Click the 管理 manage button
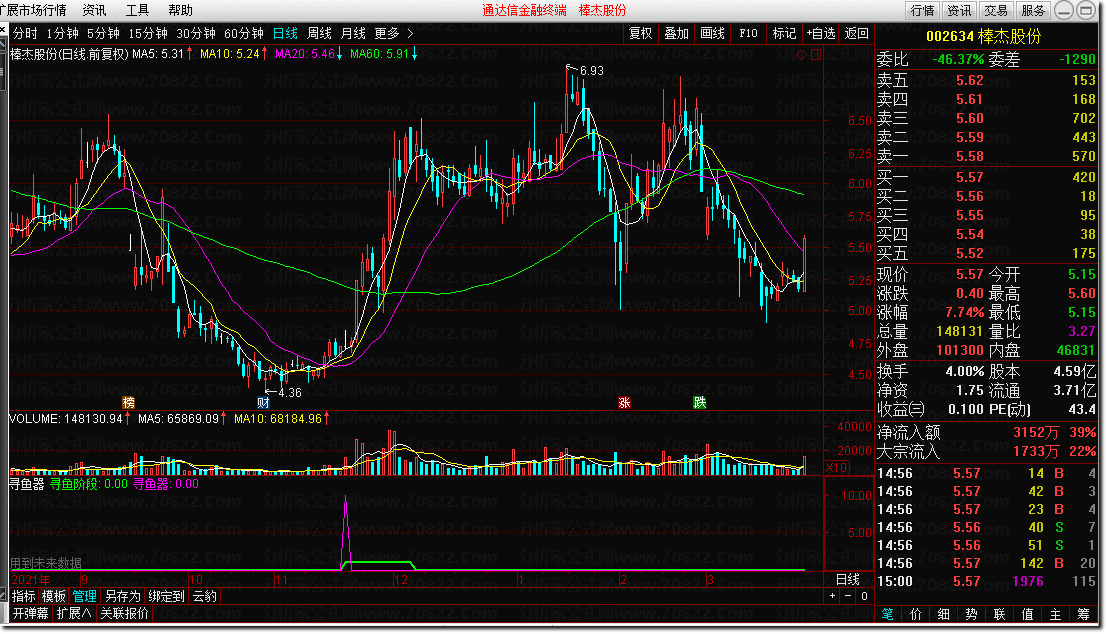This screenshot has height=634, width=1108. coord(85,596)
